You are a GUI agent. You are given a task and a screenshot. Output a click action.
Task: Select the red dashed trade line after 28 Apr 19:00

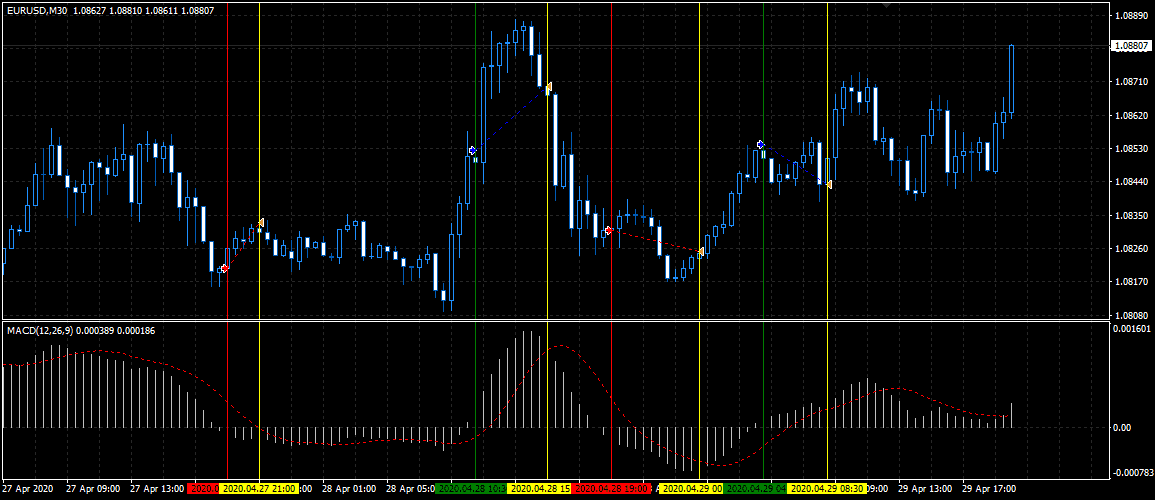click(654, 242)
